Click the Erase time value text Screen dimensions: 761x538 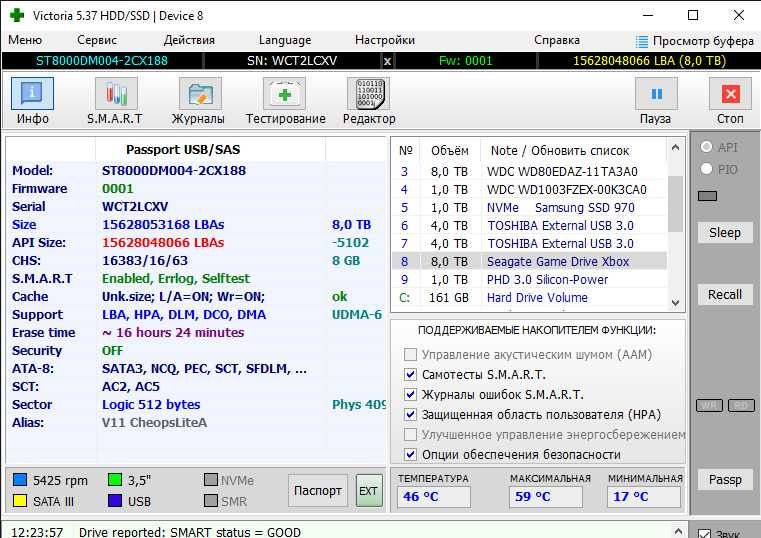(x=173, y=333)
